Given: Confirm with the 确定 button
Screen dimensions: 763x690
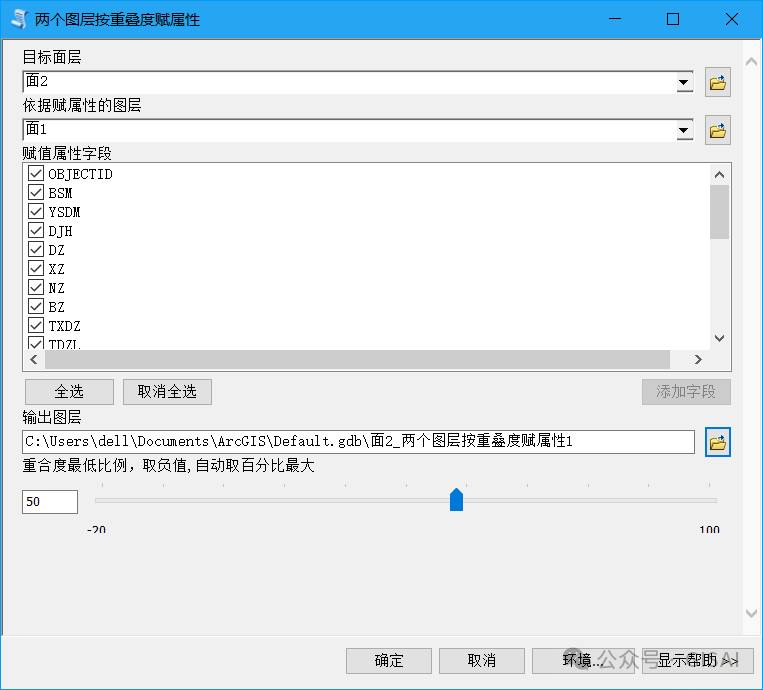Looking at the screenshot, I should (x=389, y=661).
